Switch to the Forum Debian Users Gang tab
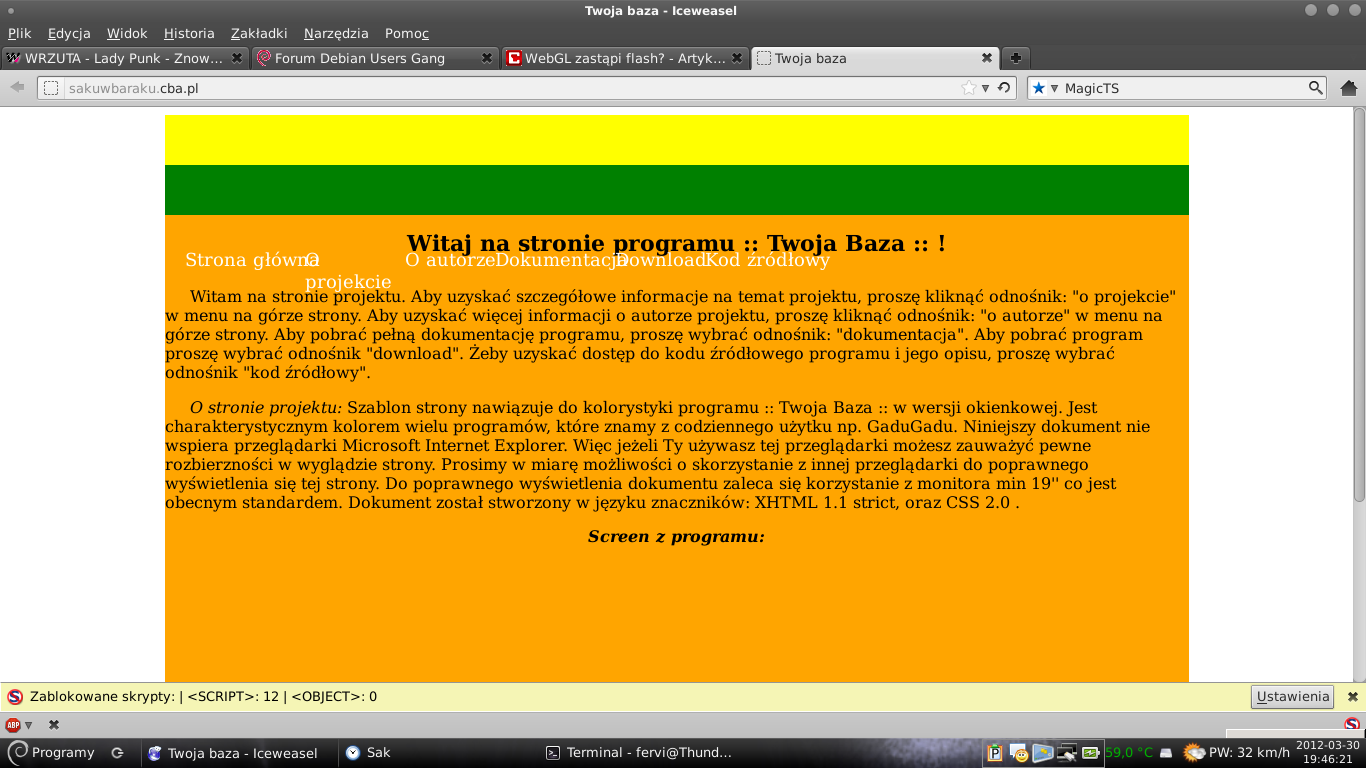Image resolution: width=1366 pixels, height=768 pixels. tap(360, 58)
